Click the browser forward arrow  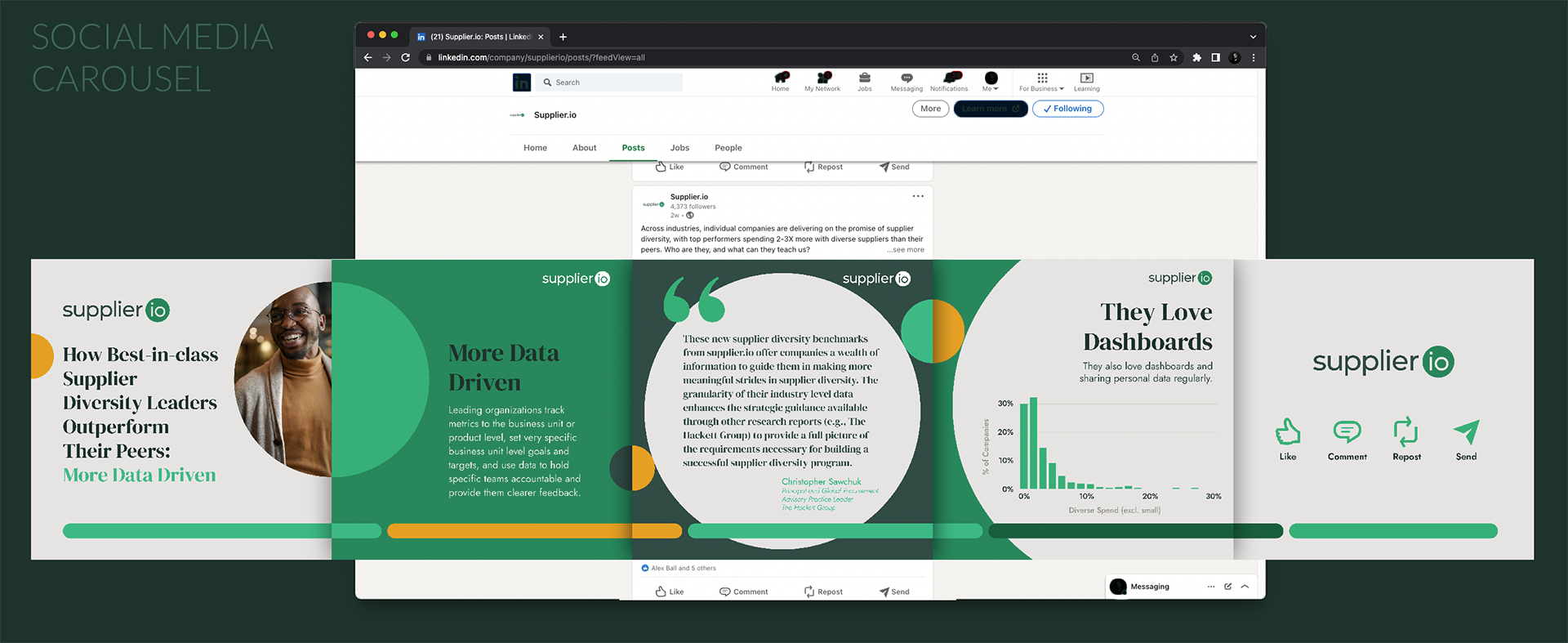pyautogui.click(x=386, y=57)
